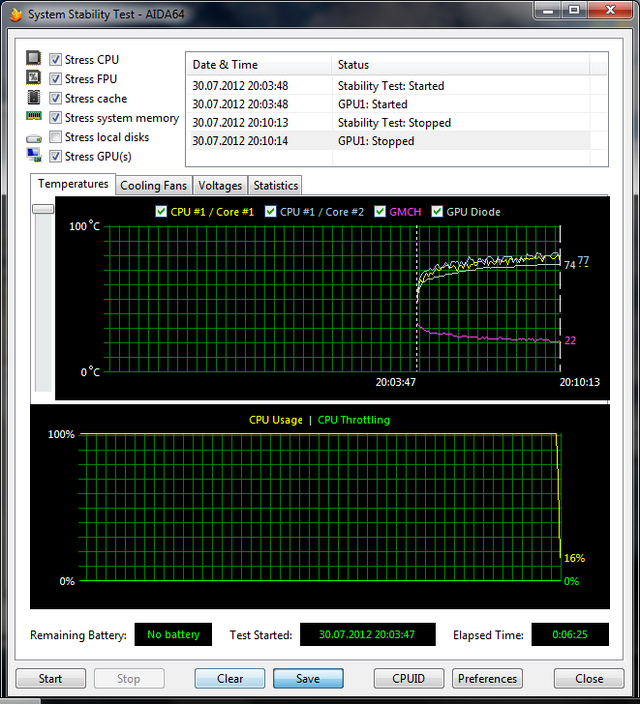Click the FPU icon beside Stress FPU
Screen dimensions: 640x704
34,79
